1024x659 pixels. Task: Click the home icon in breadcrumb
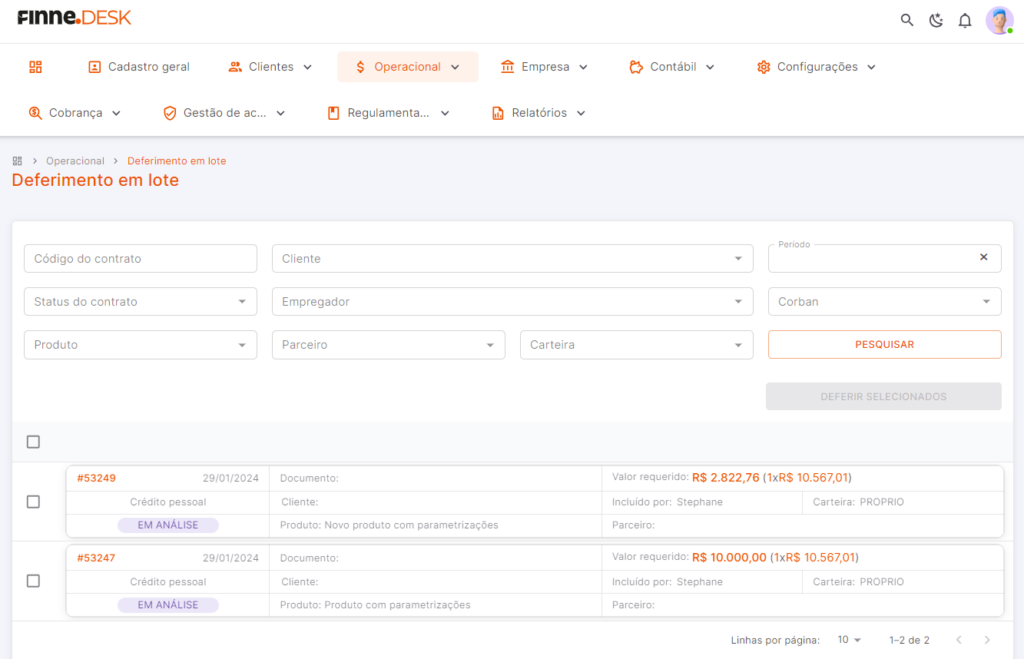(x=18, y=161)
